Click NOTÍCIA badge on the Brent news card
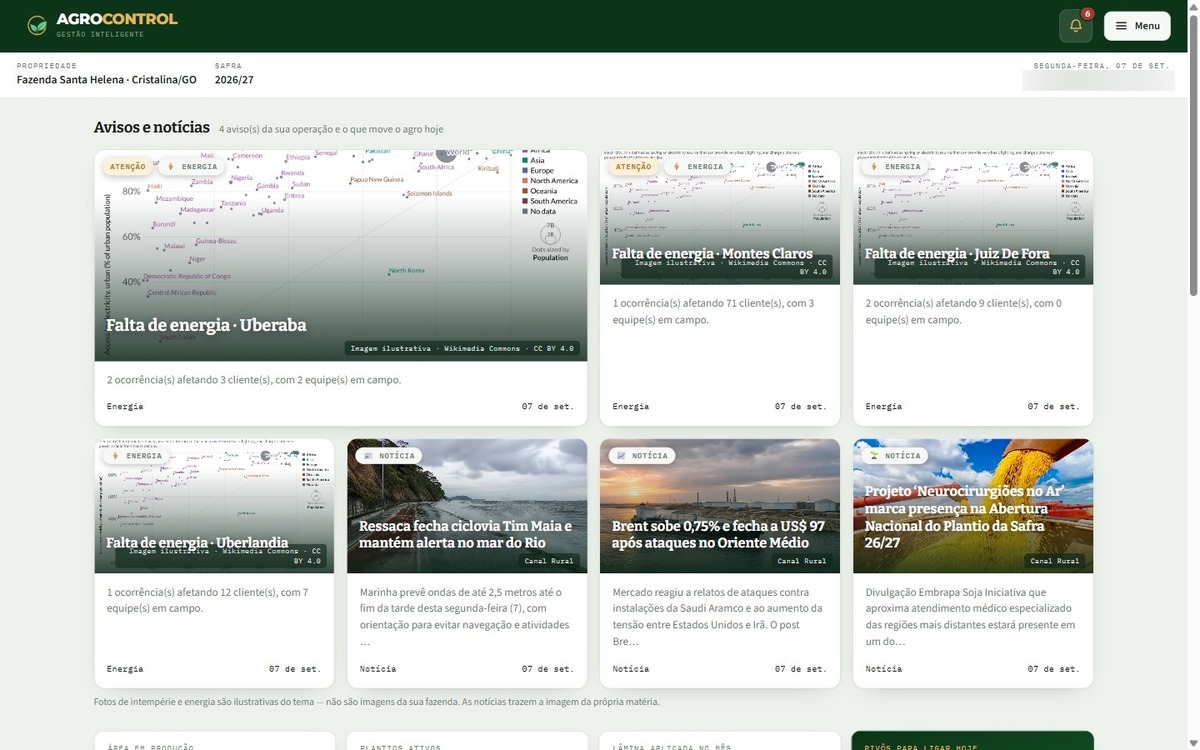 tap(641, 456)
